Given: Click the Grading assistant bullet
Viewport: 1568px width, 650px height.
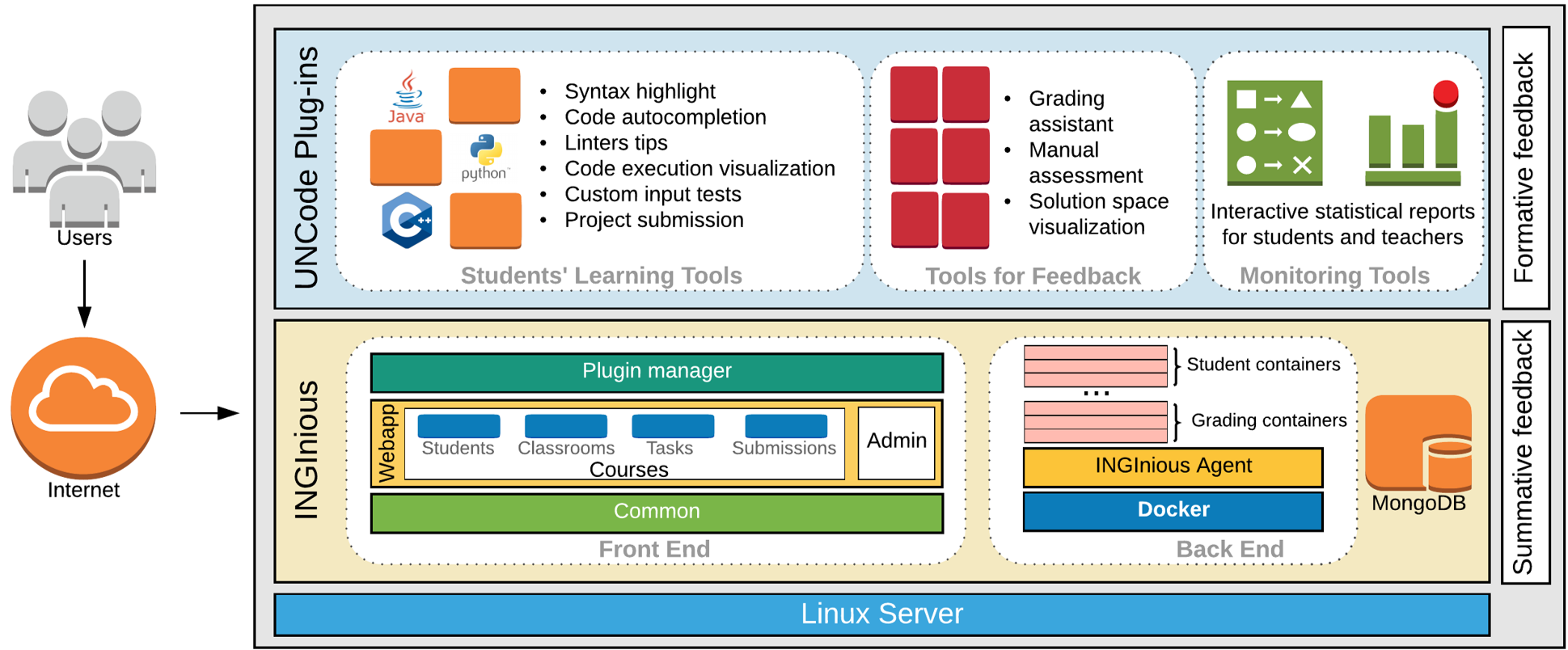Looking at the screenshot, I should click(1070, 112).
